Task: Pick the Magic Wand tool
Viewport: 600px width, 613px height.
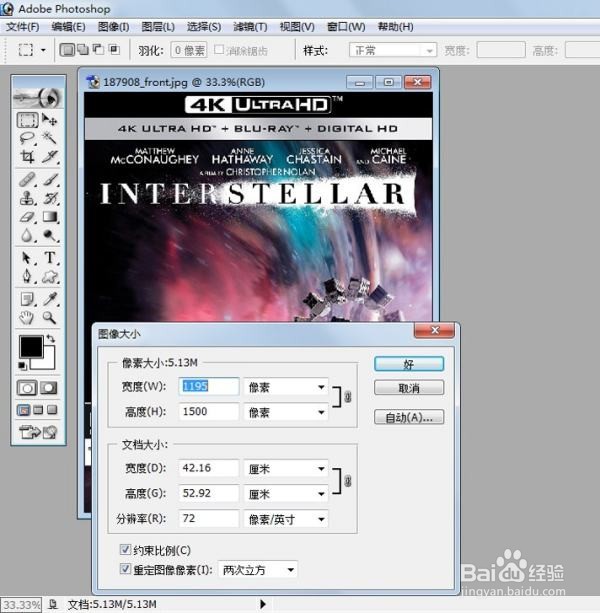Action: pyautogui.click(x=50, y=138)
